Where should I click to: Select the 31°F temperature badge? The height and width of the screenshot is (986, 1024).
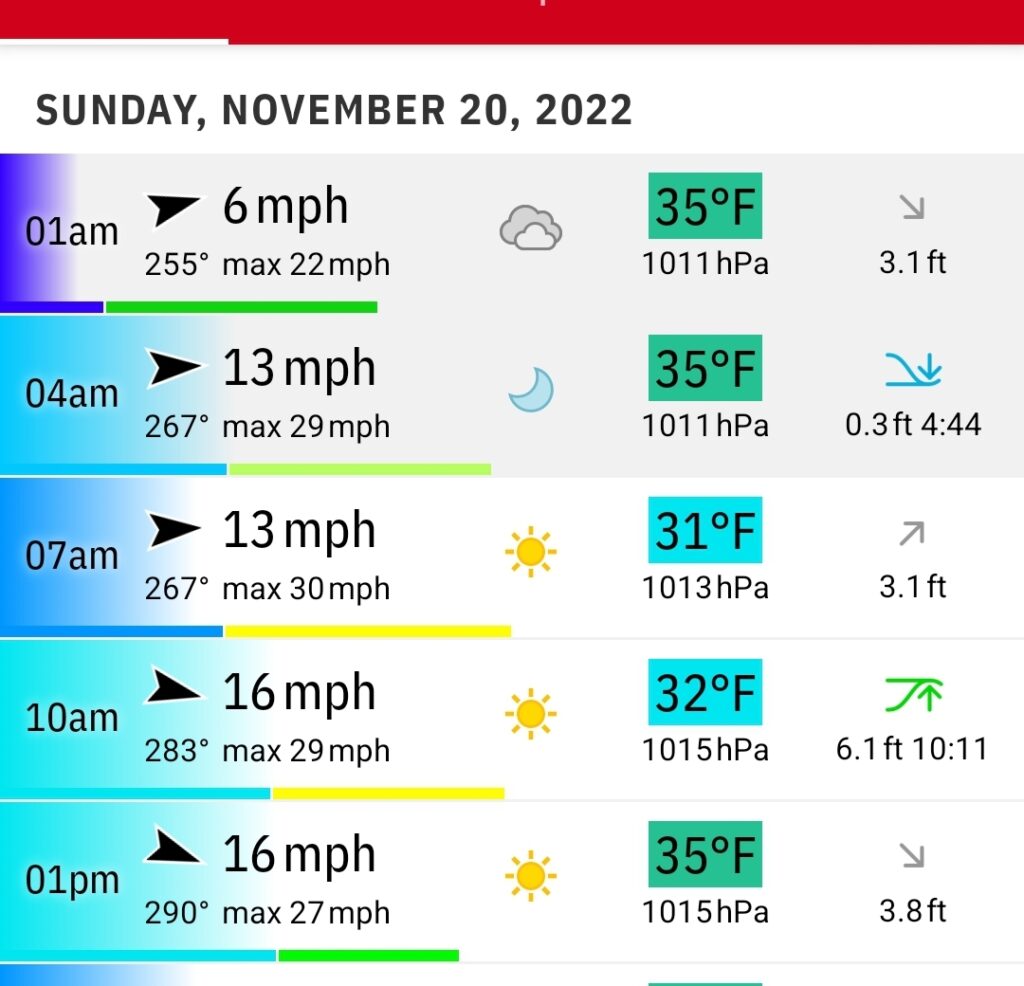tap(705, 530)
